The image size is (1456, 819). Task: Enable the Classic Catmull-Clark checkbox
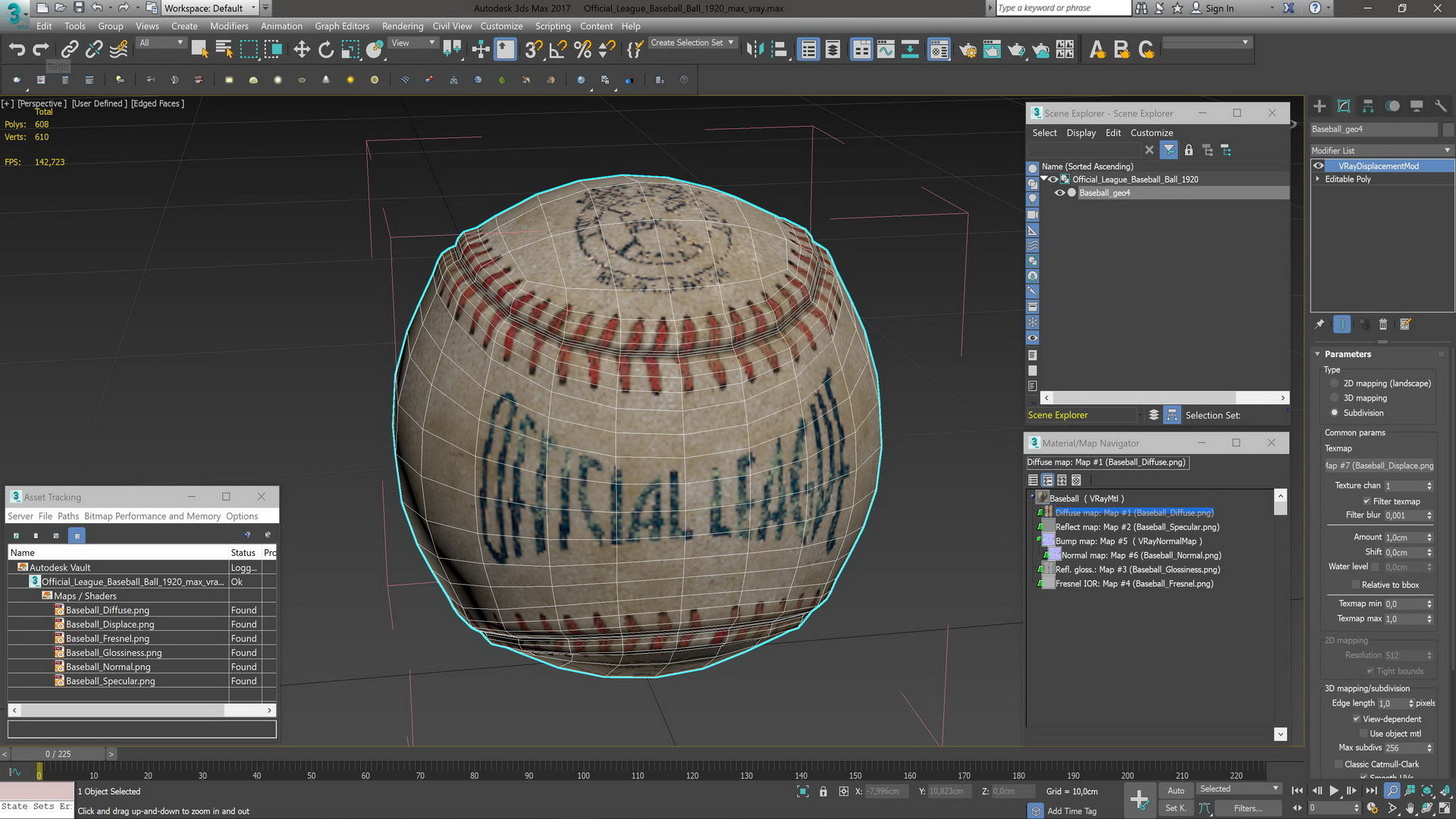point(1338,764)
